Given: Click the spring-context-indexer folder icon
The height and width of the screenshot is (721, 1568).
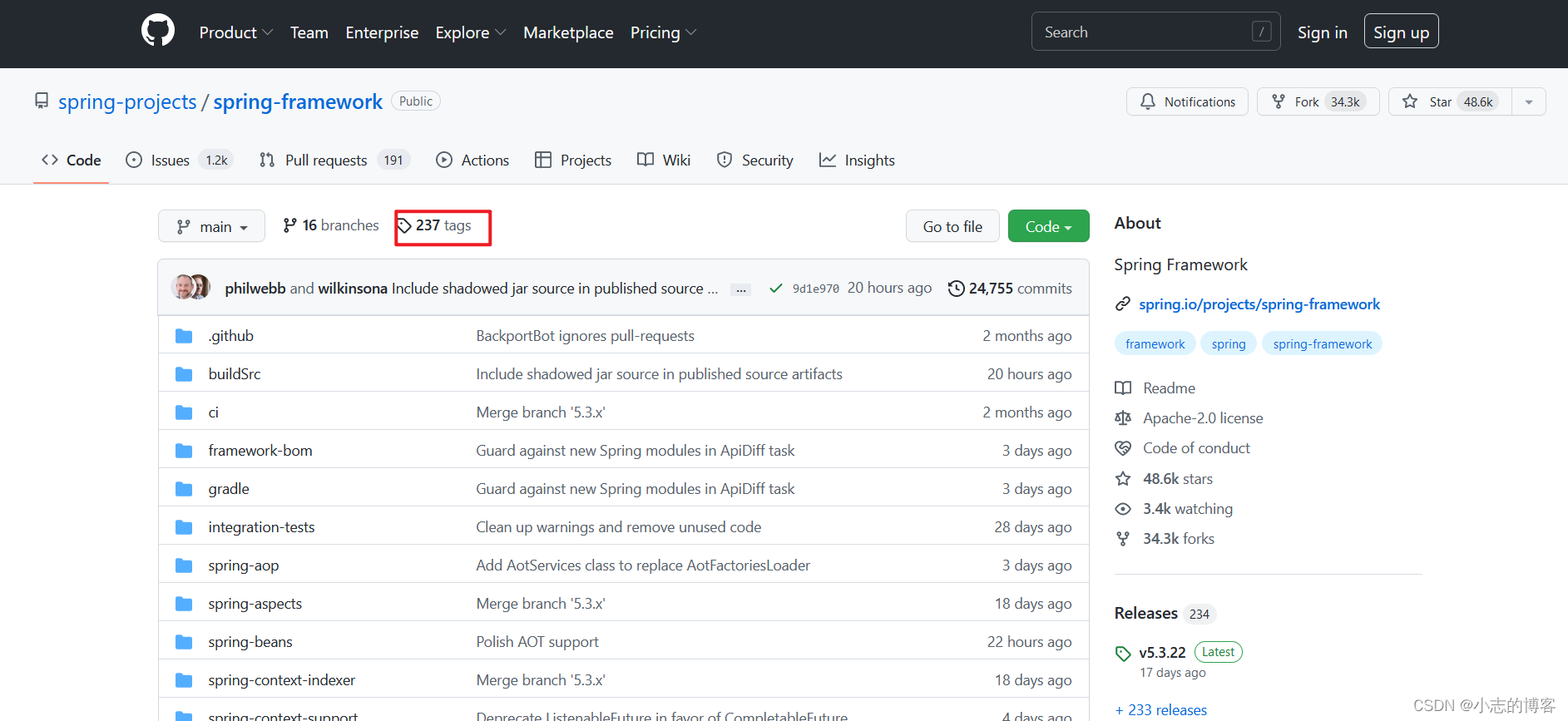Looking at the screenshot, I should tap(184, 680).
